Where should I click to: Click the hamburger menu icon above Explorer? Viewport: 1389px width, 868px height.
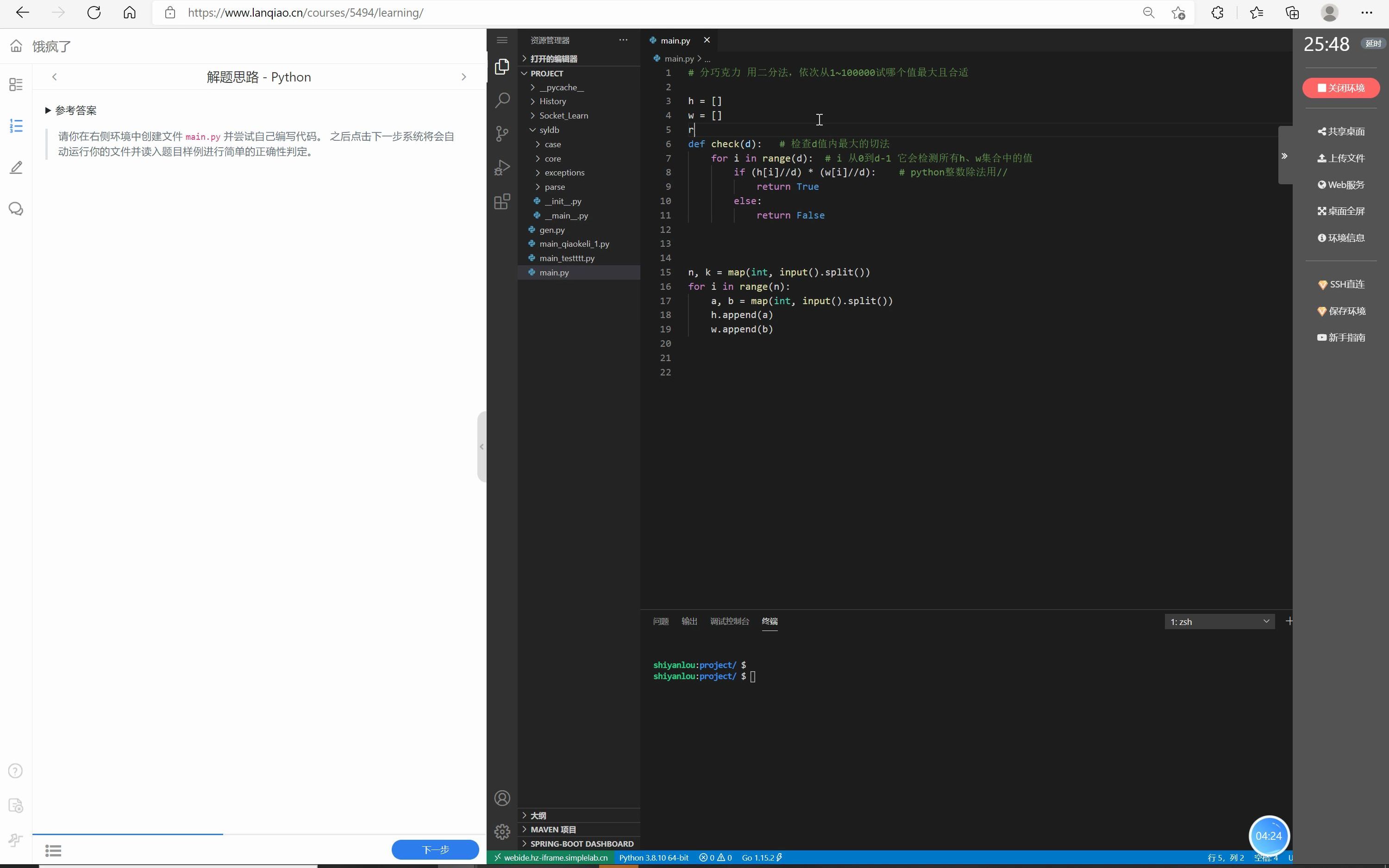pos(502,40)
